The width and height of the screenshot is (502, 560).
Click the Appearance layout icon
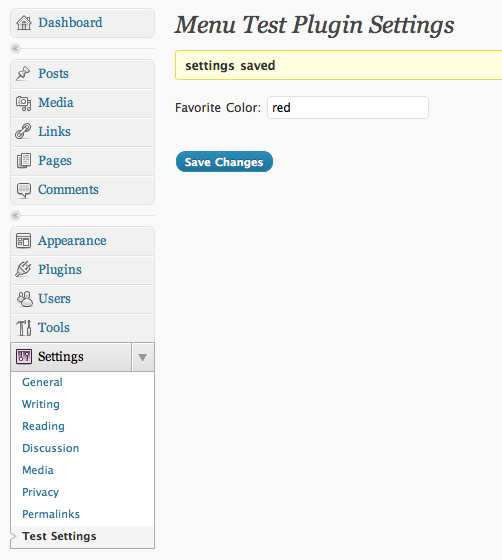point(24,241)
